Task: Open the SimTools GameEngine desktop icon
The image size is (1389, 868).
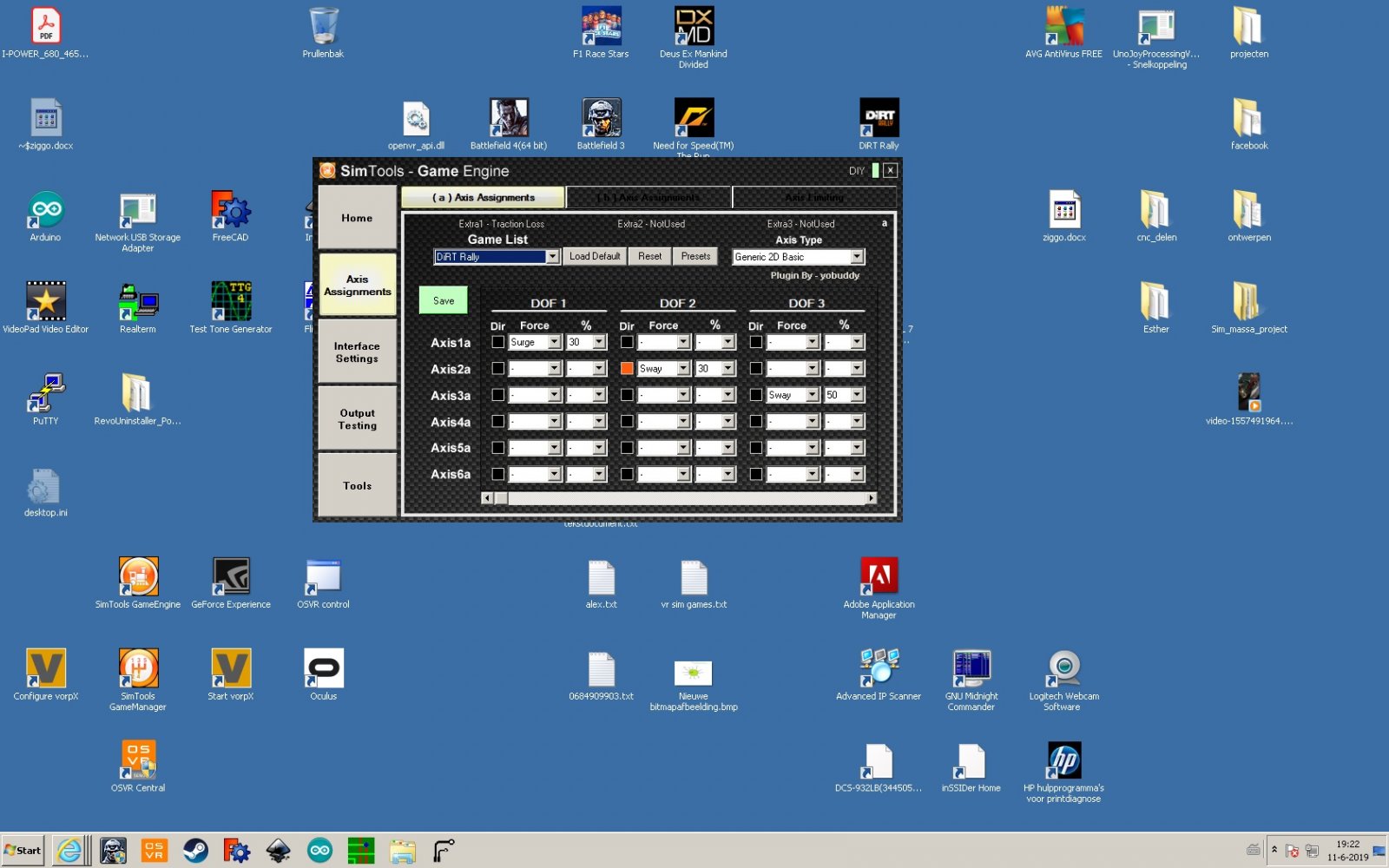Action: [x=138, y=576]
